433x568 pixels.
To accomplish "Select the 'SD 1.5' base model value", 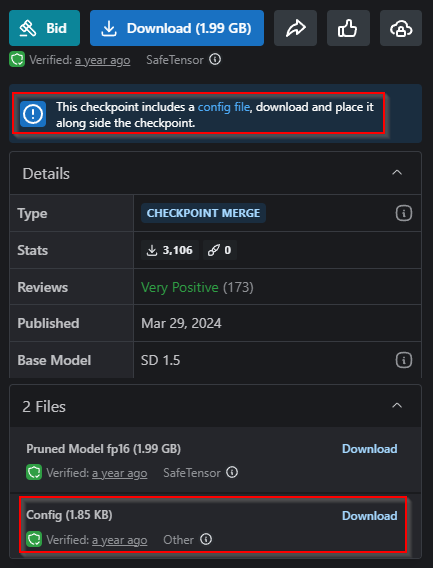I will tap(161, 360).
